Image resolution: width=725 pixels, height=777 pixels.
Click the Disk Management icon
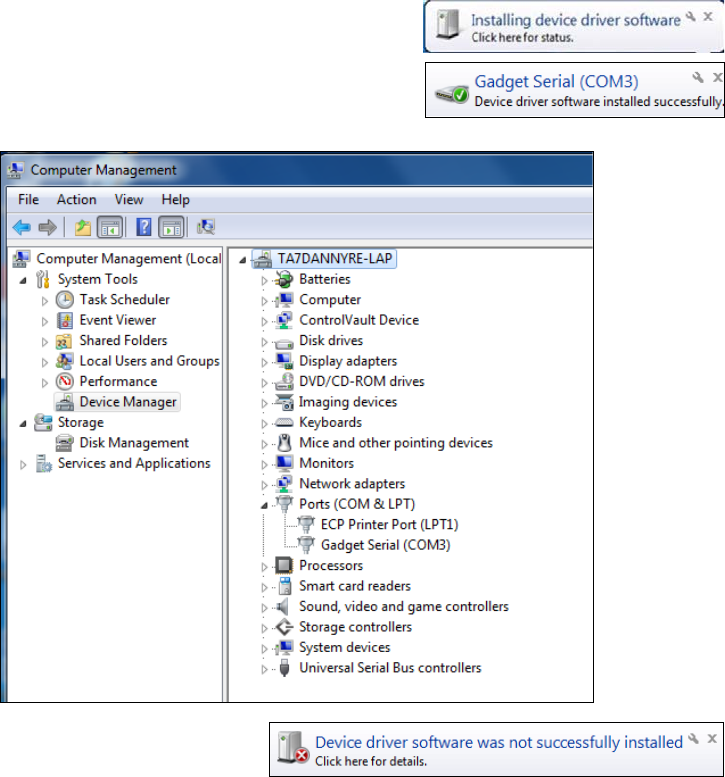tap(64, 443)
